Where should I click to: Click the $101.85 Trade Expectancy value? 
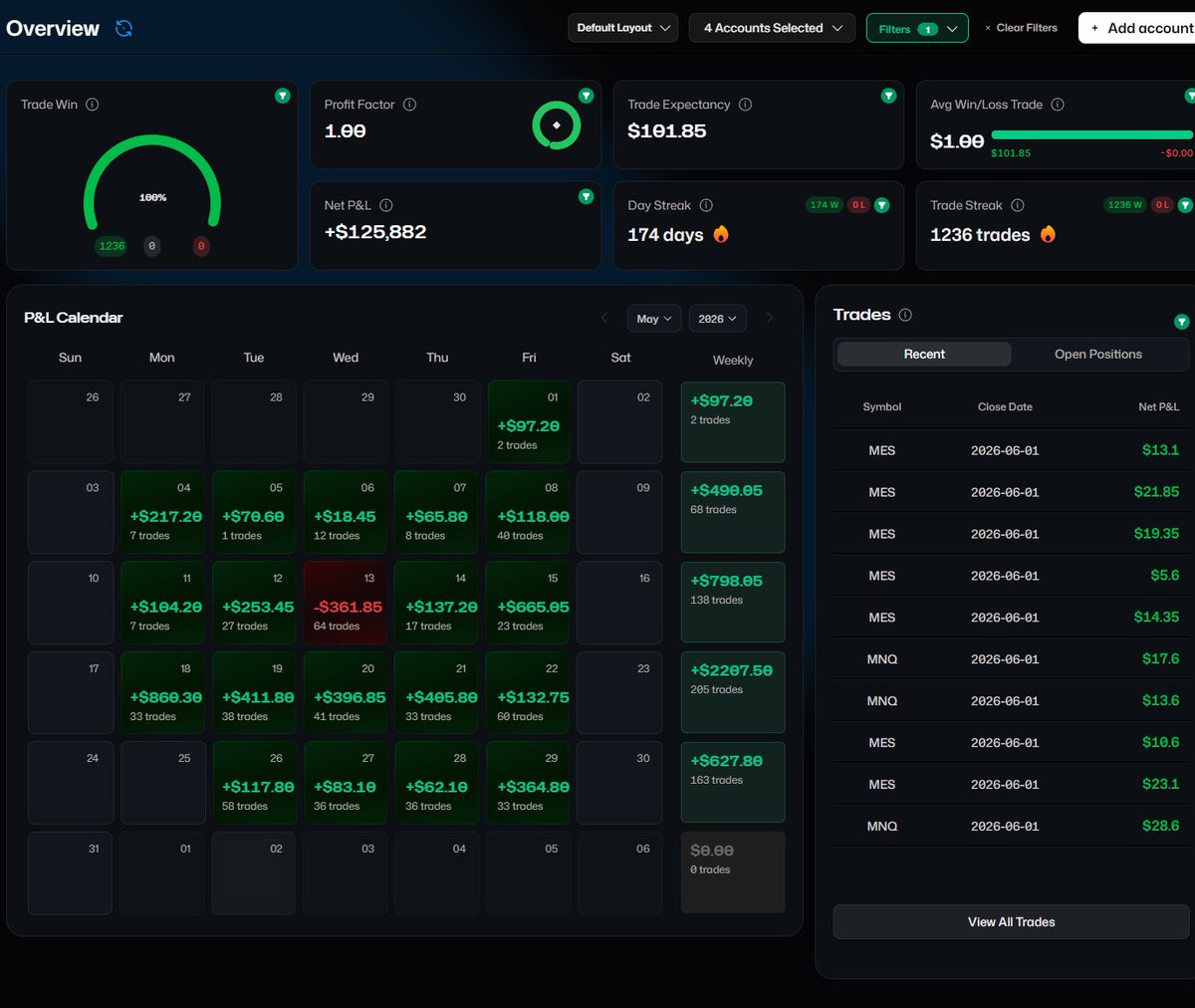[666, 131]
